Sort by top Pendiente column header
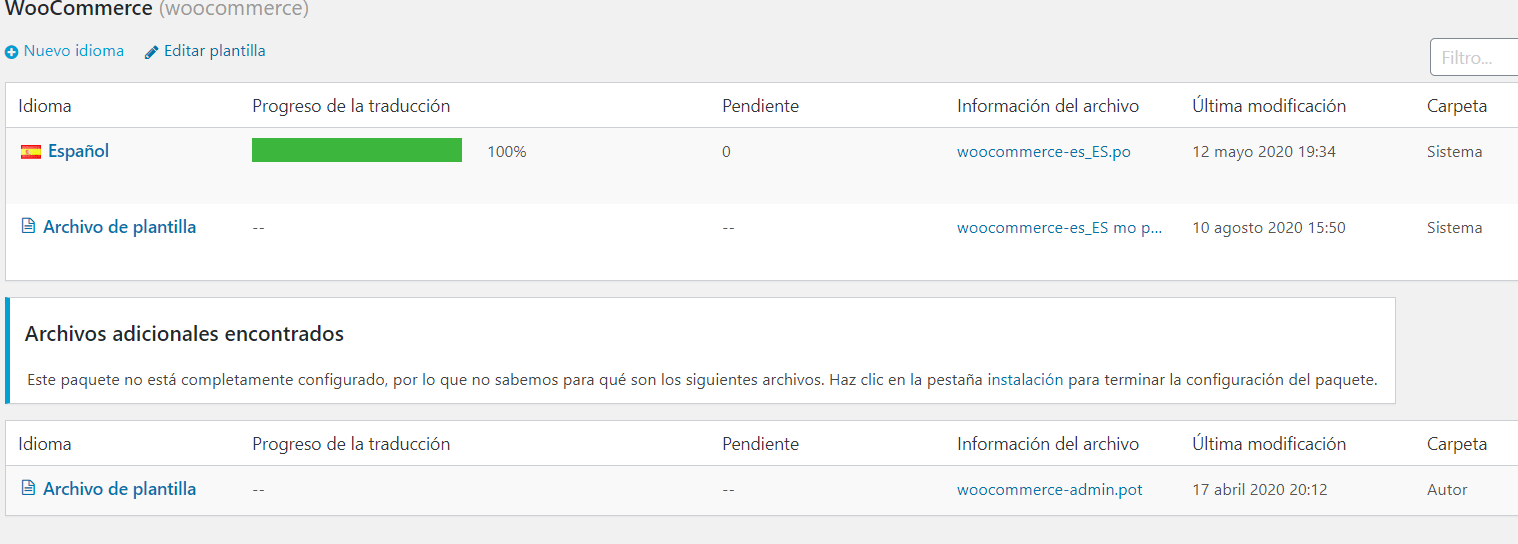 (760, 106)
